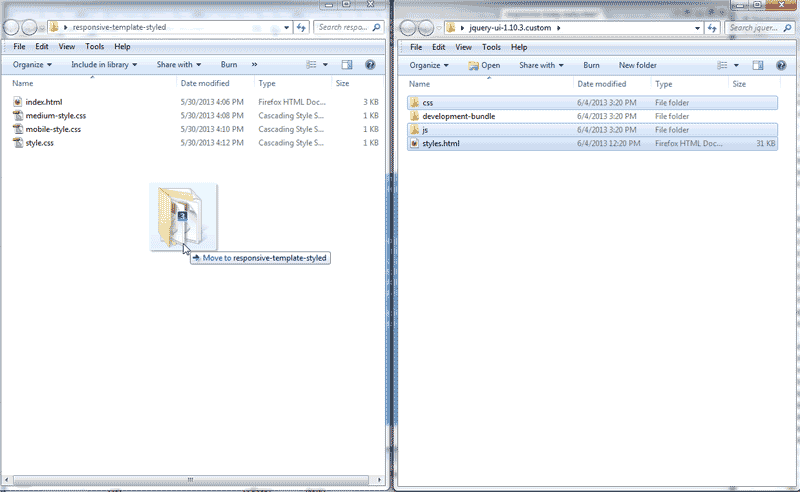
Task: Show more toolbar commands chevron
Action: 254,64
